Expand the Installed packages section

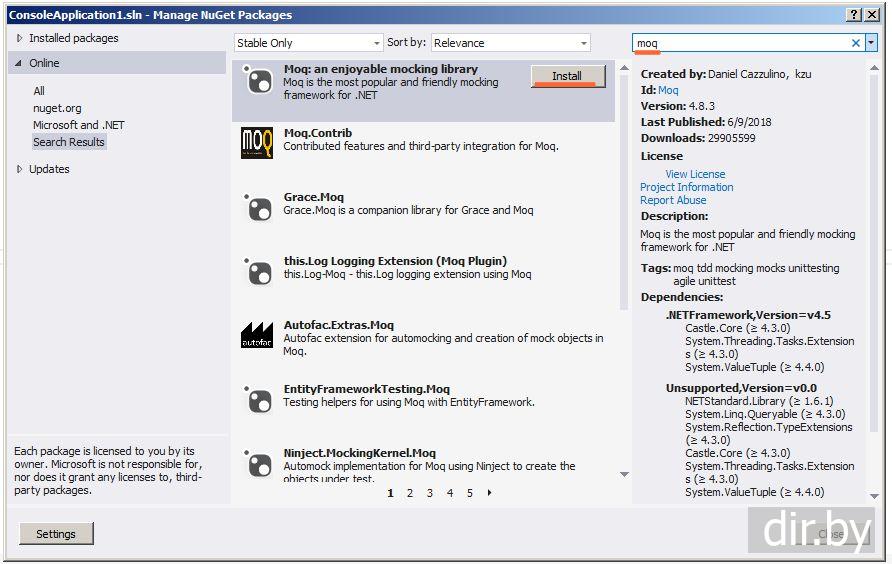pyautogui.click(x=20, y=38)
